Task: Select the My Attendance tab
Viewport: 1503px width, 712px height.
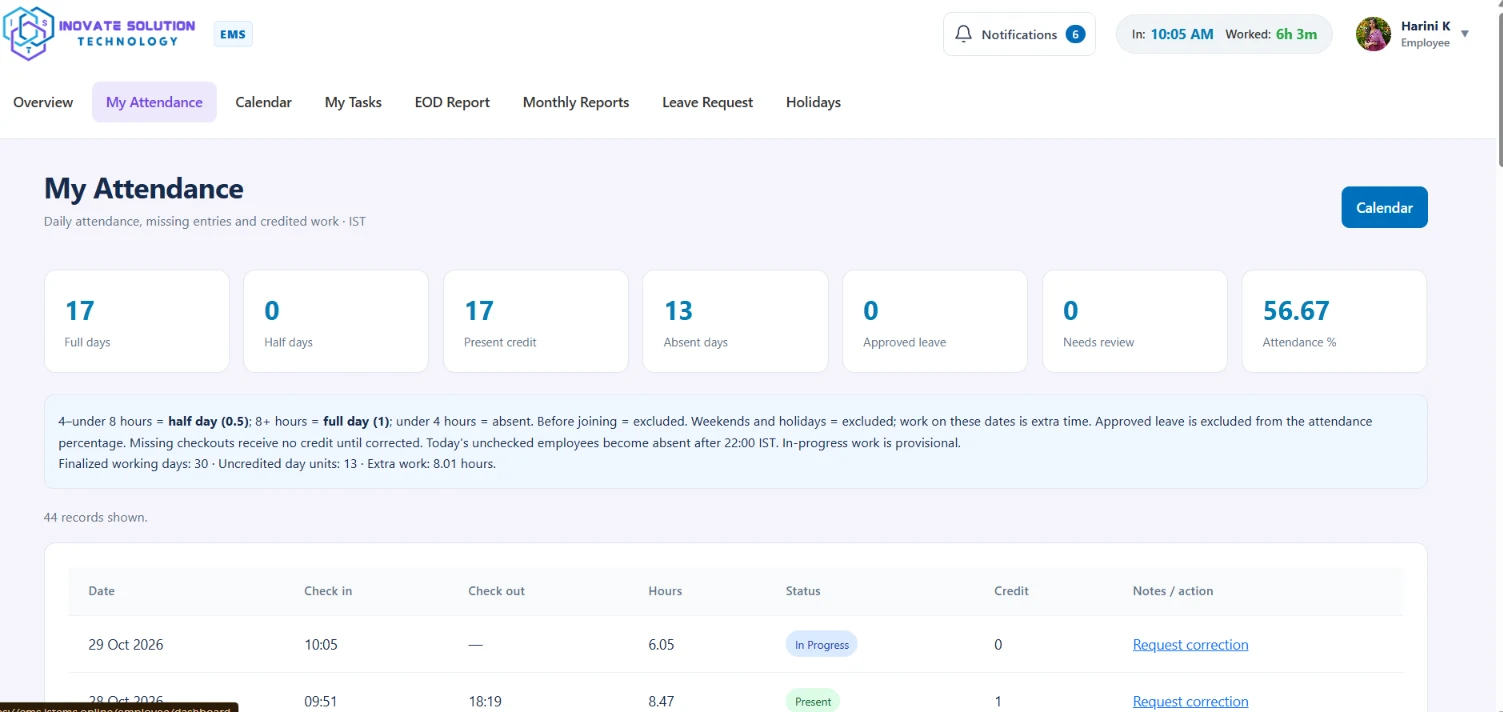Action: point(154,102)
